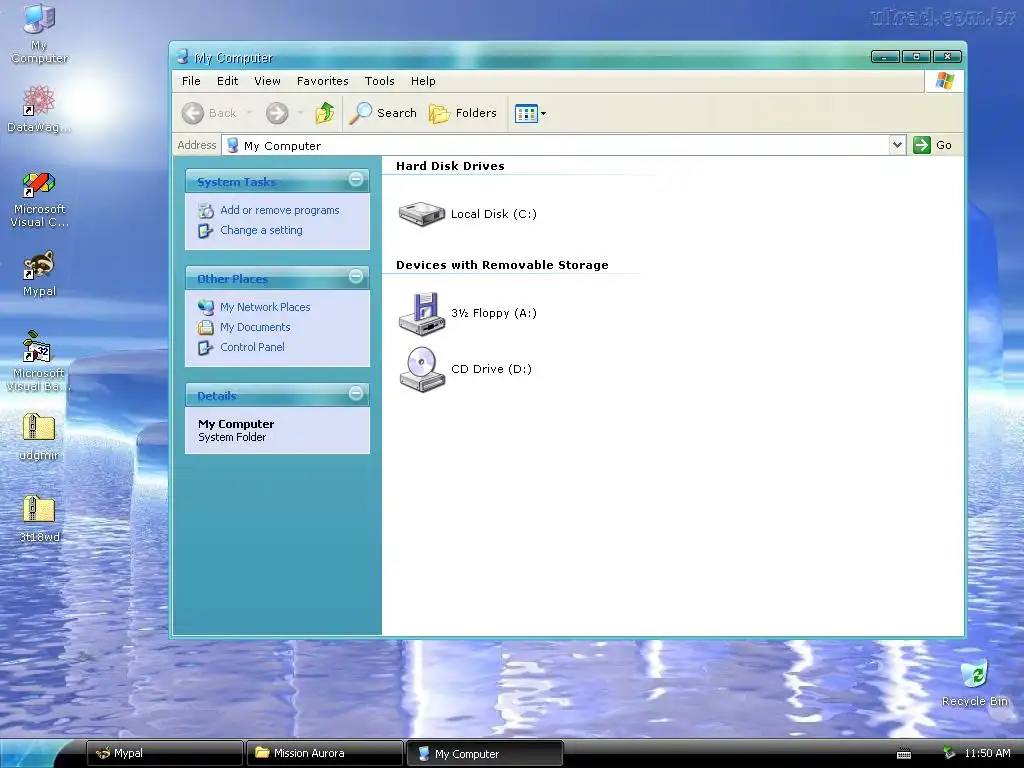Select the 3½ Floppy (A:) drive icon
Viewport: 1024px width, 768px height.
coord(421,313)
